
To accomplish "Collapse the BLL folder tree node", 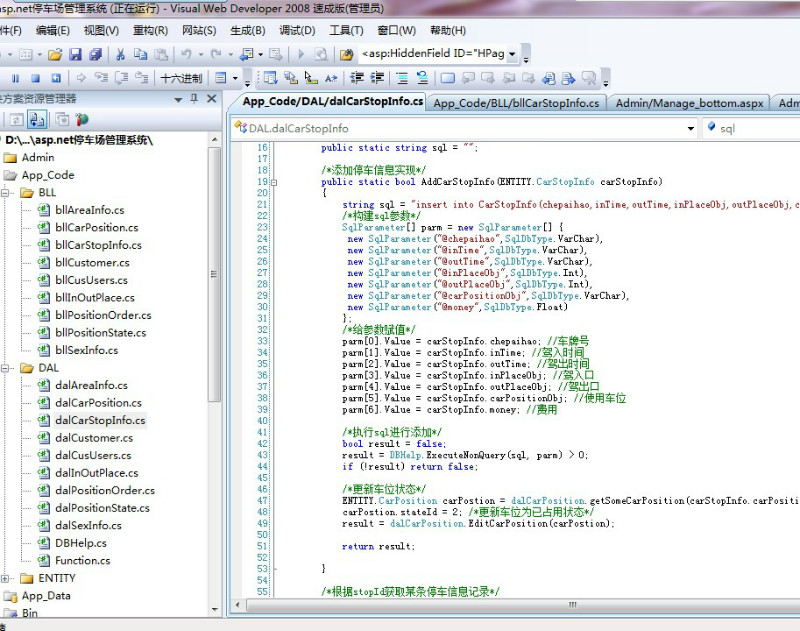I will [6, 193].
